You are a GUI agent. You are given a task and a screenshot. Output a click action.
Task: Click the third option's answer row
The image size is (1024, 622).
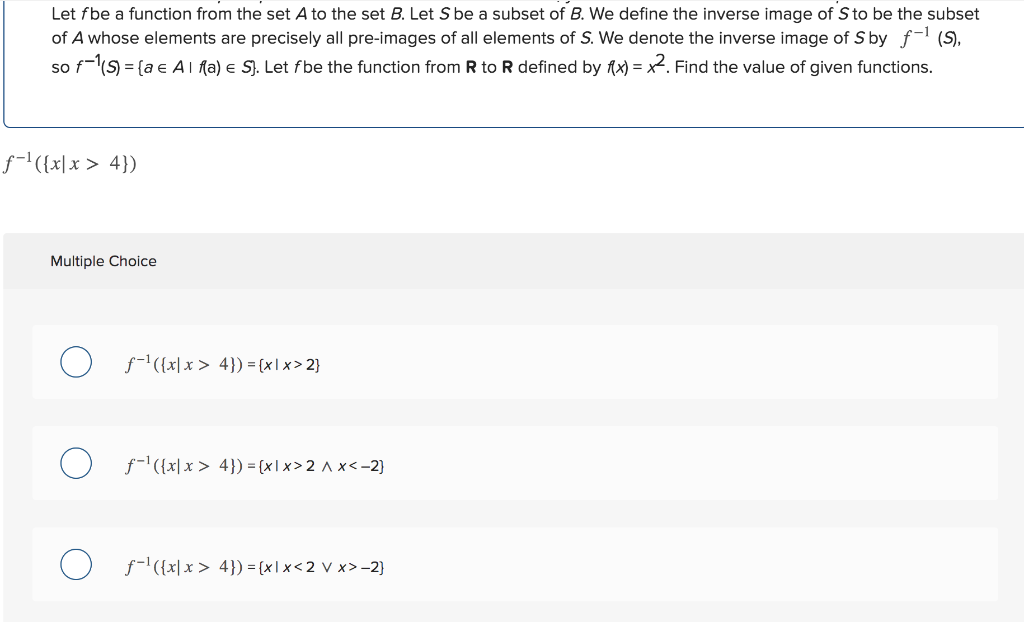tap(516, 564)
